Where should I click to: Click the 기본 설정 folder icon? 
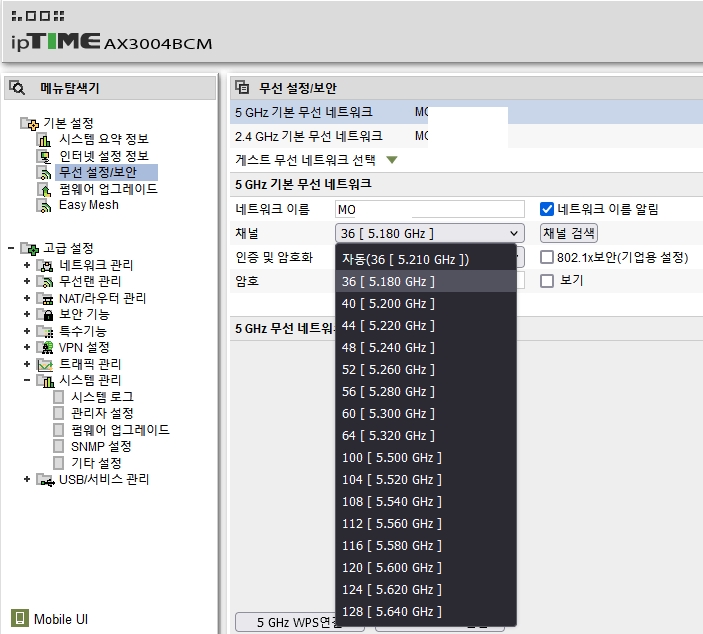pyautogui.click(x=30, y=123)
